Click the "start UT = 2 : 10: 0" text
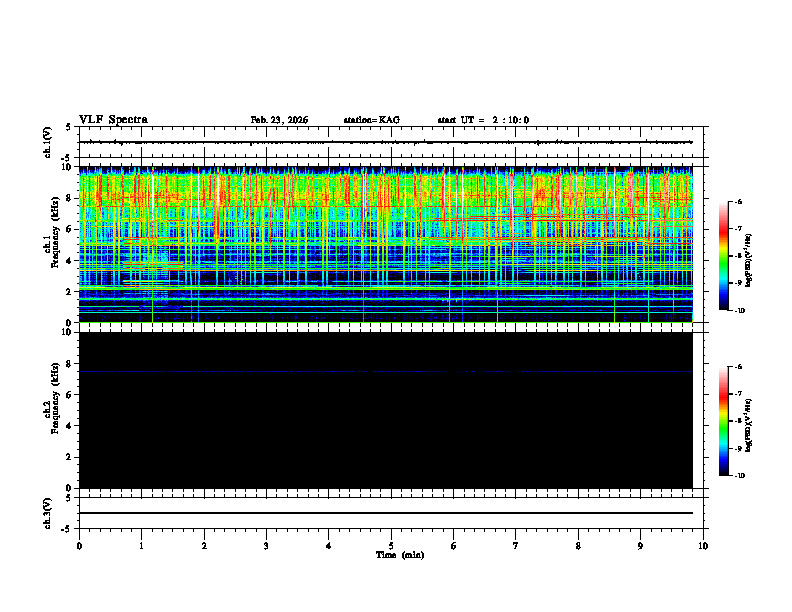792x612 pixels. pyautogui.click(x=483, y=120)
